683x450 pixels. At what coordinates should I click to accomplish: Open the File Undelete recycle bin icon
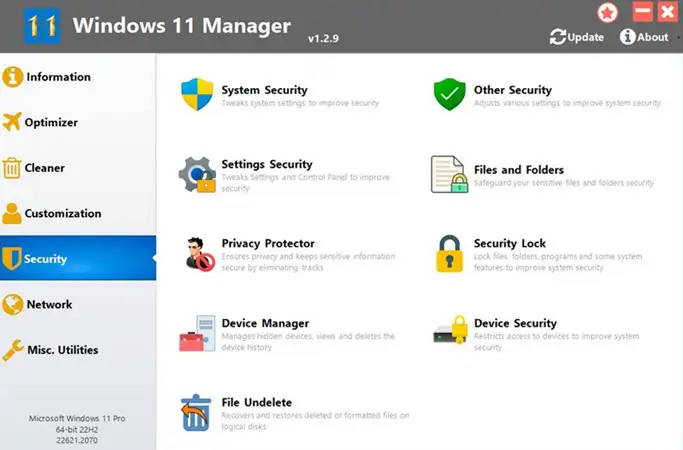coord(196,413)
